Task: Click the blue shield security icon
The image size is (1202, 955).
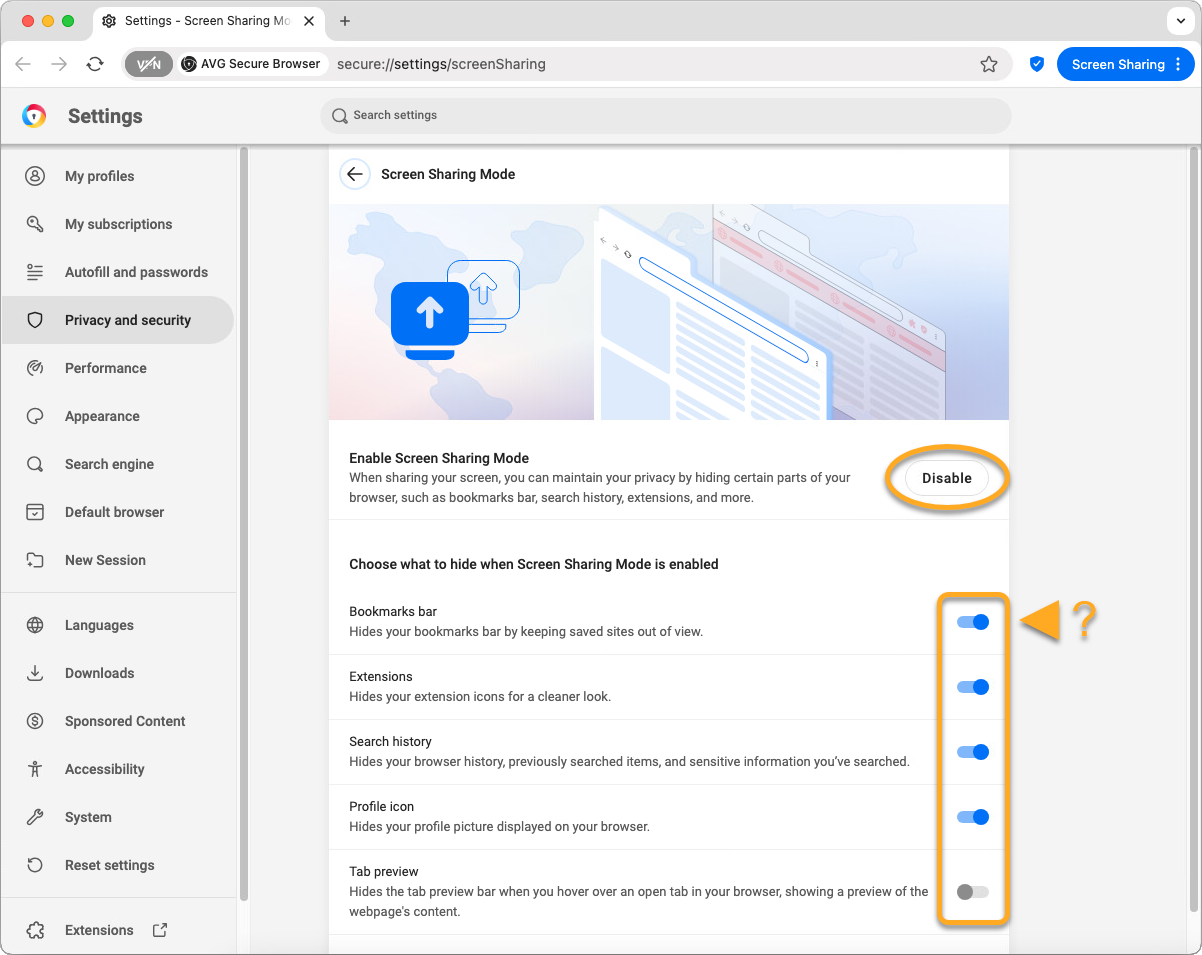Action: (x=1037, y=64)
